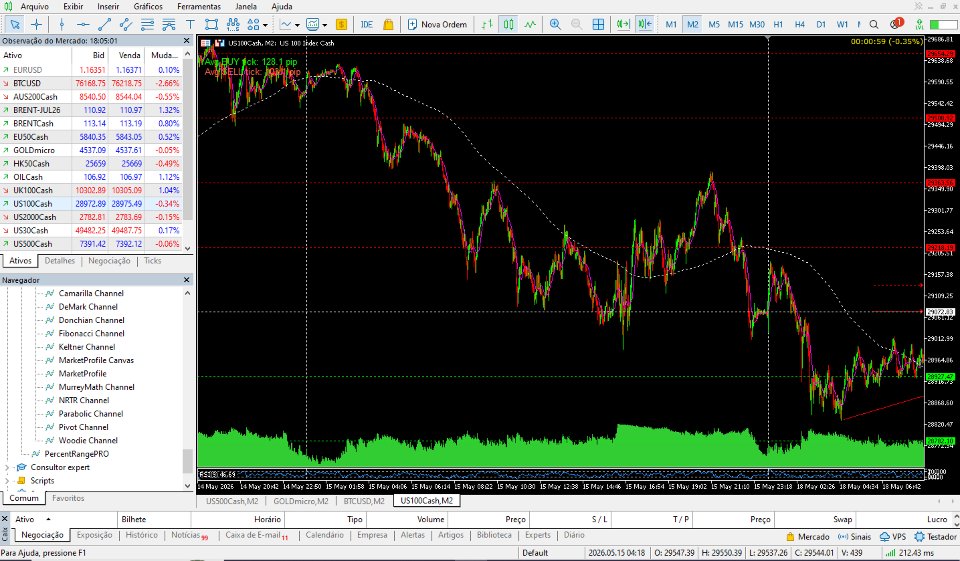Open dropdown arrow next to objects icon
960x561 pixels.
(265, 25)
